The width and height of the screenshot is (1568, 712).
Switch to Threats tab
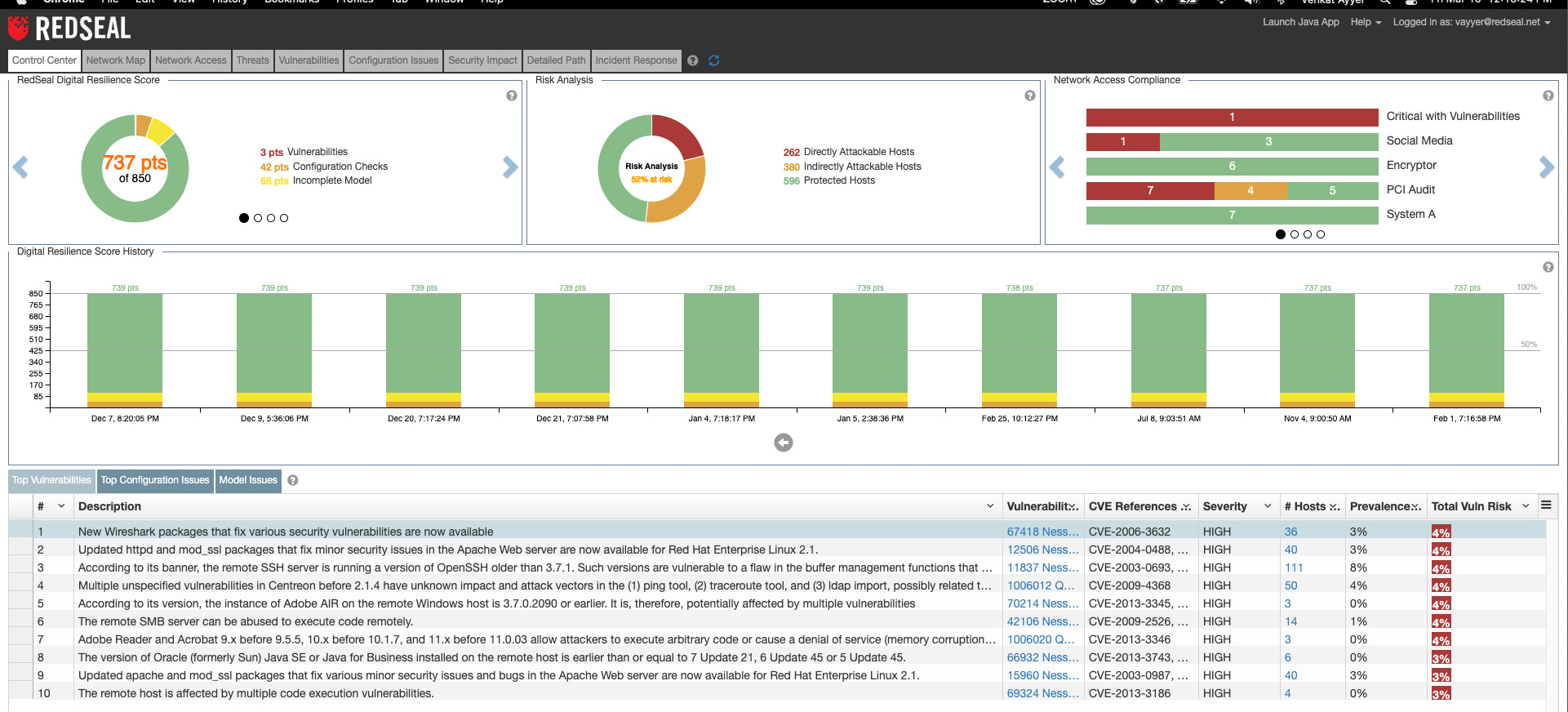253,60
